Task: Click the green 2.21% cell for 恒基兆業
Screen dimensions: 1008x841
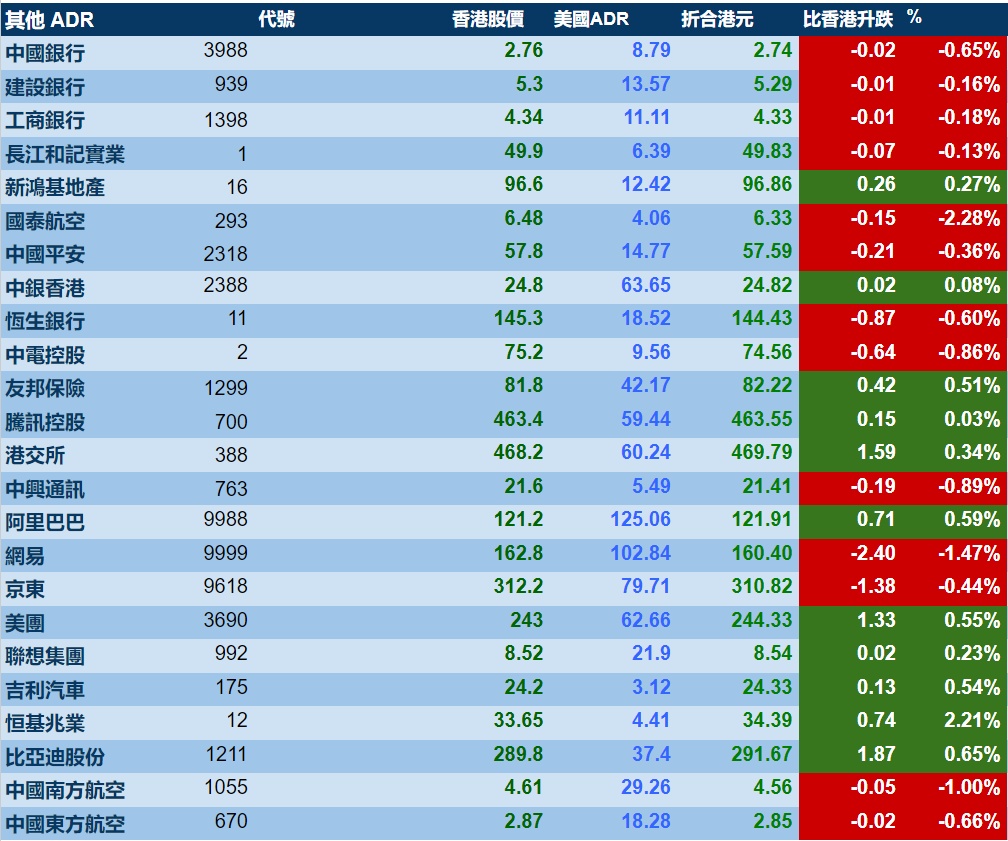Action: 972,720
